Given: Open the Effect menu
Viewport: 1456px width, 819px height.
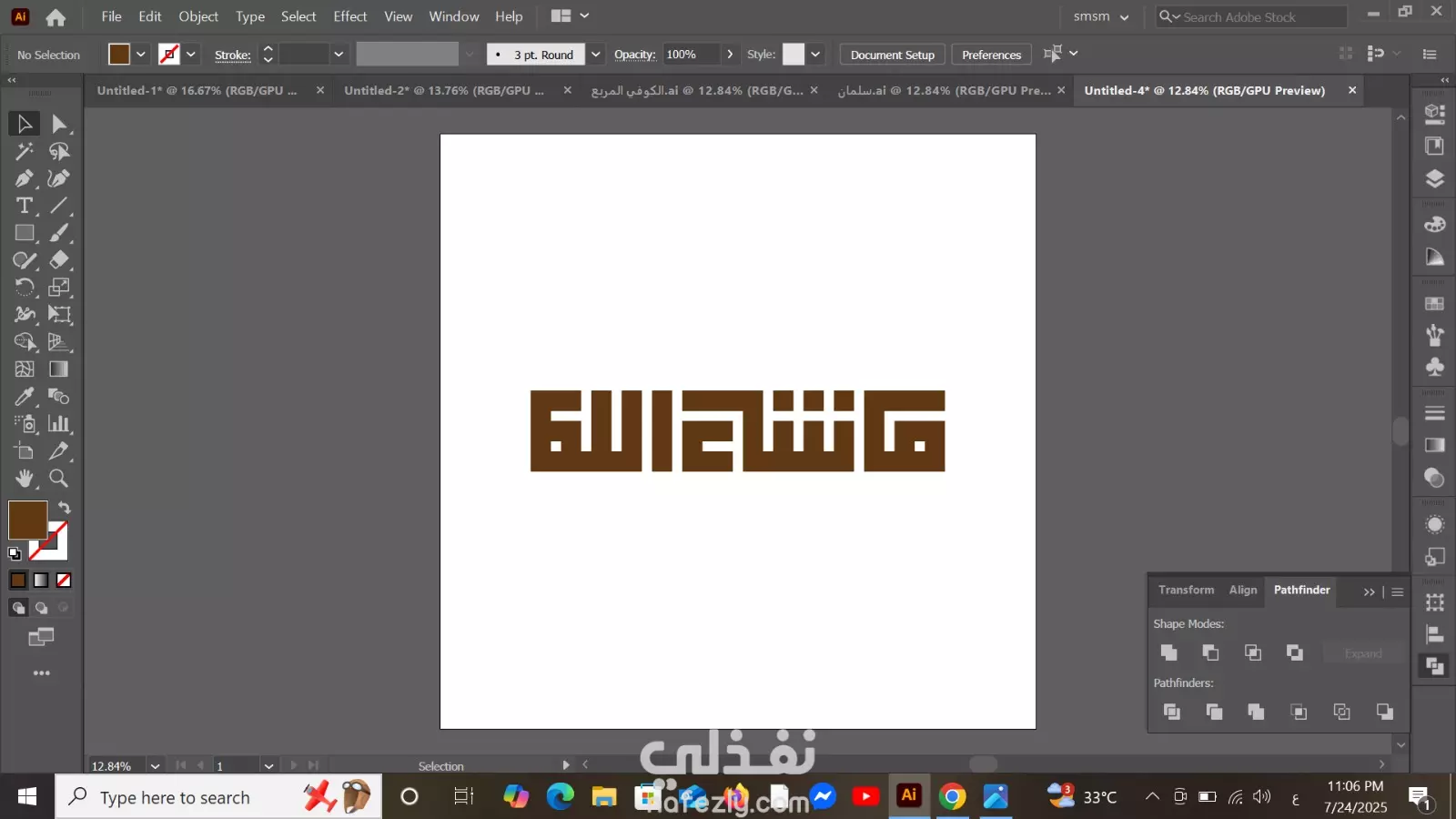Looking at the screenshot, I should [349, 16].
